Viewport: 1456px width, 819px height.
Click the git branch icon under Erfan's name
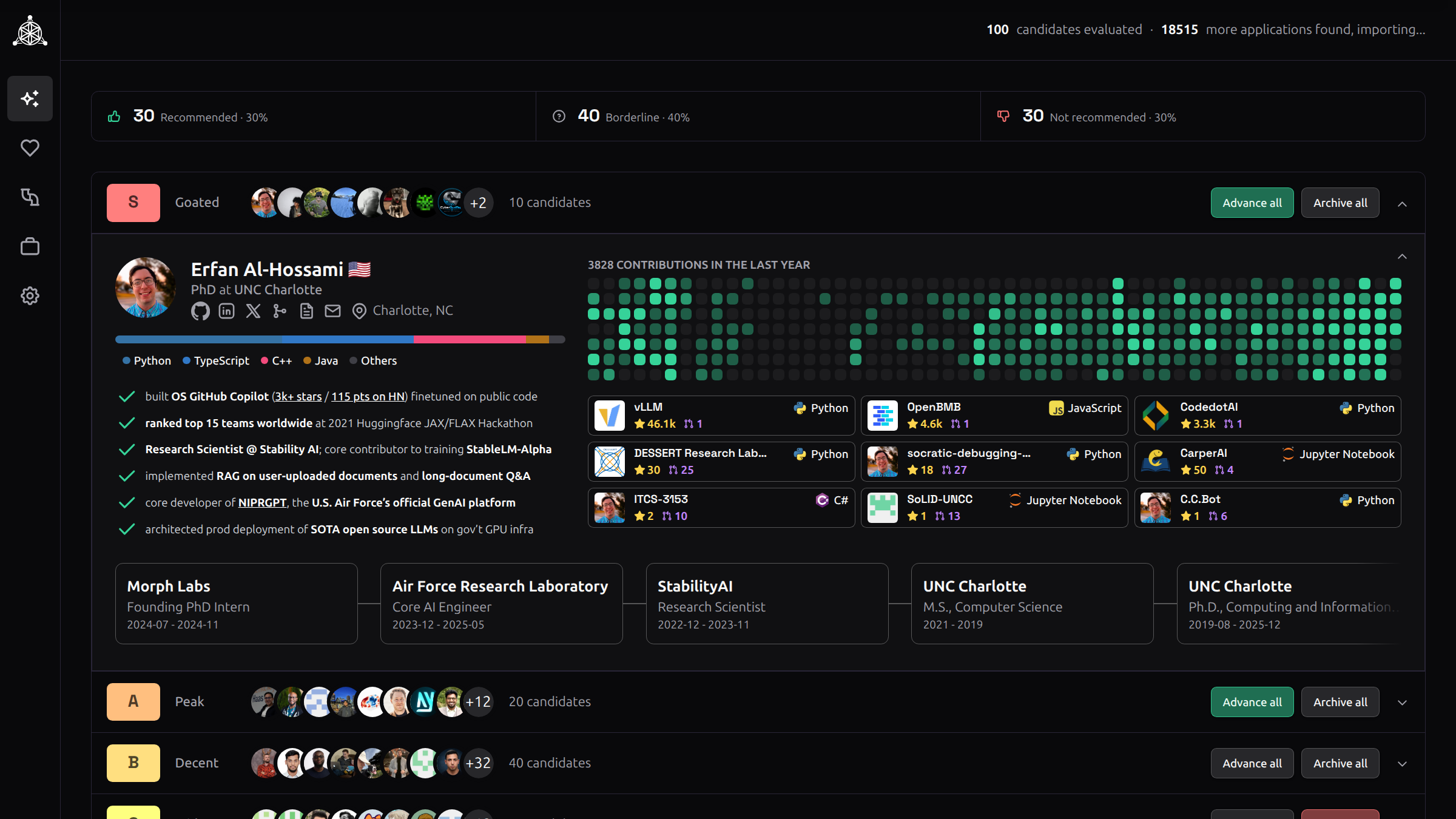click(x=280, y=311)
